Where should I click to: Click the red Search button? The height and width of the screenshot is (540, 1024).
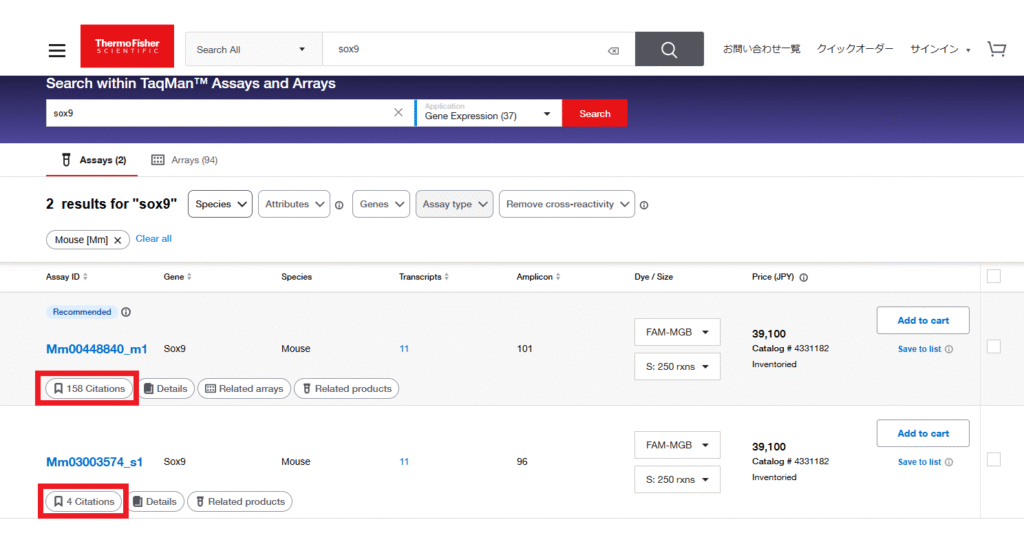click(594, 113)
